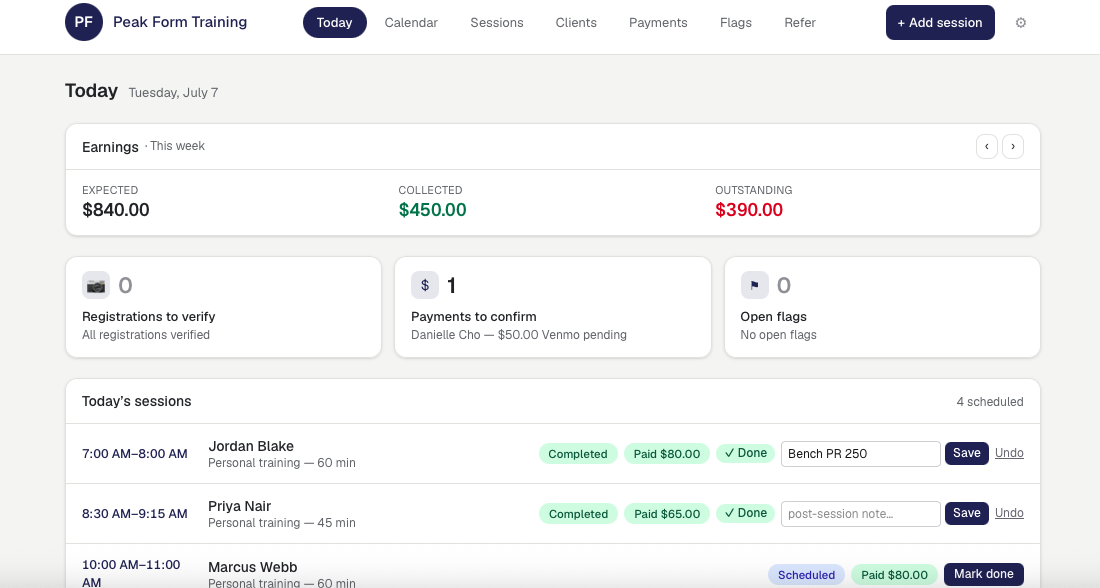Undo Jordan Blake's completed session

(1009, 453)
